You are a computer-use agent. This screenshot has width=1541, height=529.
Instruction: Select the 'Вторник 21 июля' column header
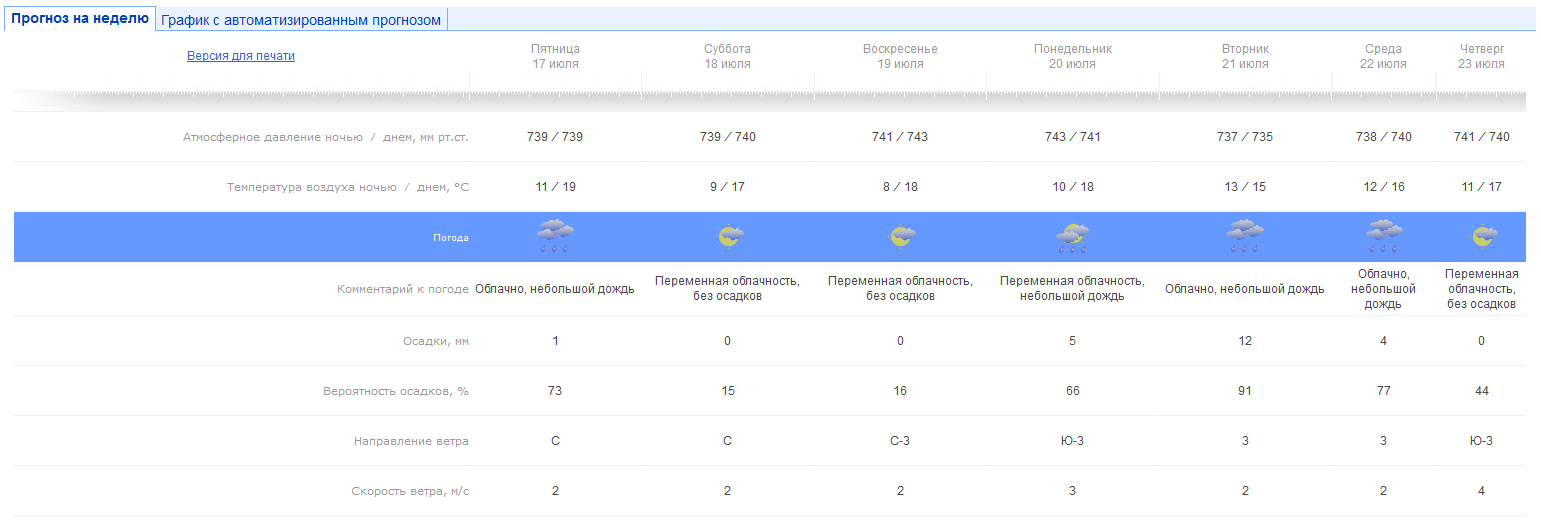(x=1245, y=56)
